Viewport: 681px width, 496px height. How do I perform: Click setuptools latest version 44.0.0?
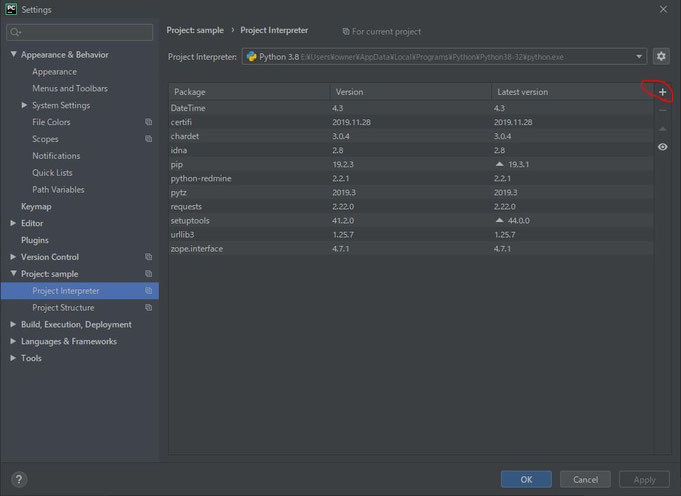coord(519,221)
